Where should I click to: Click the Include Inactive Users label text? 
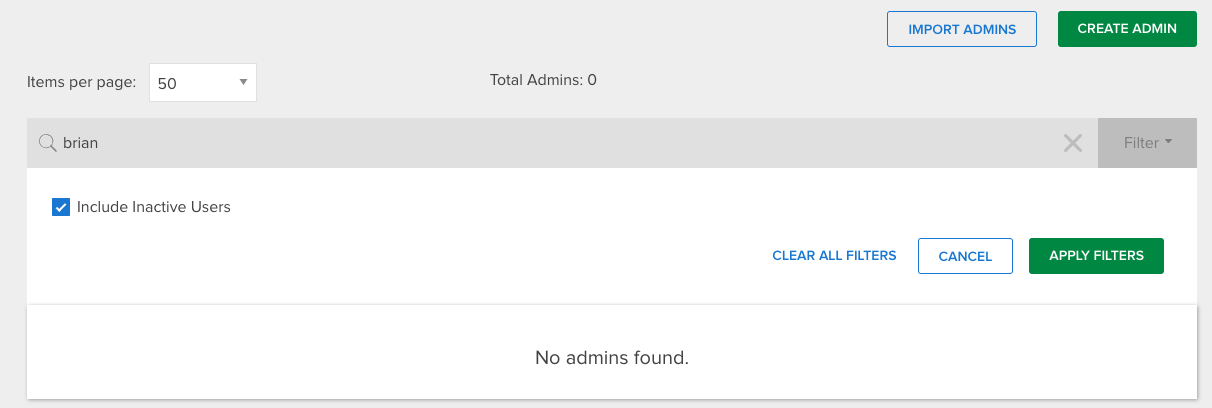tap(154, 207)
